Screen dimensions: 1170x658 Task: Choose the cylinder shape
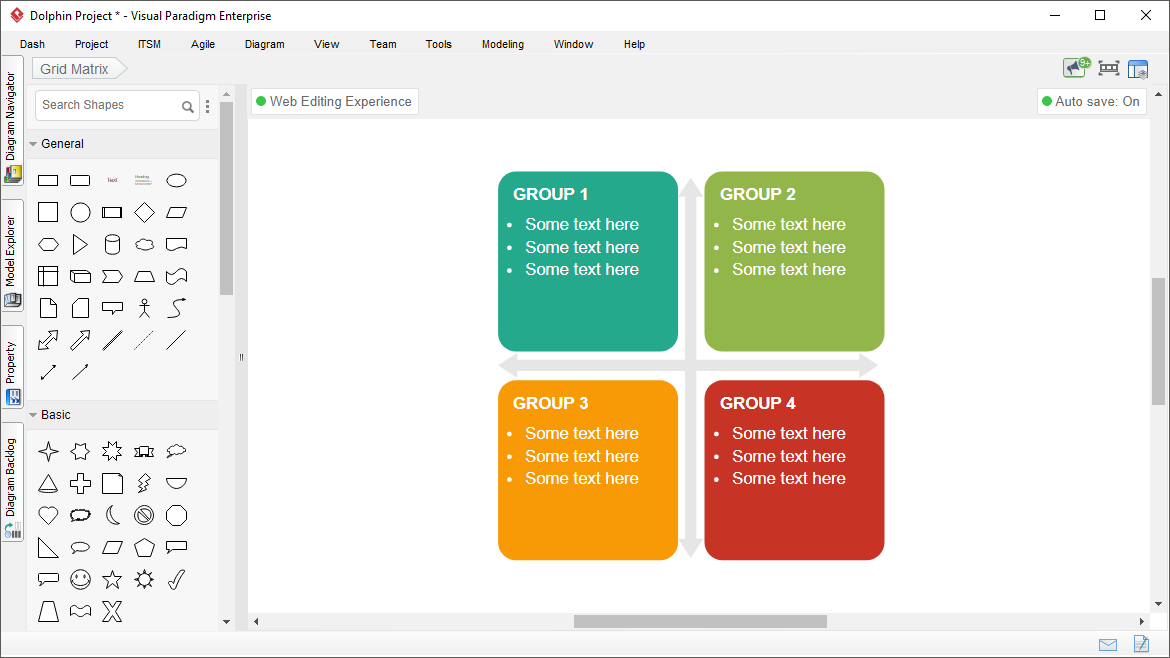[112, 245]
